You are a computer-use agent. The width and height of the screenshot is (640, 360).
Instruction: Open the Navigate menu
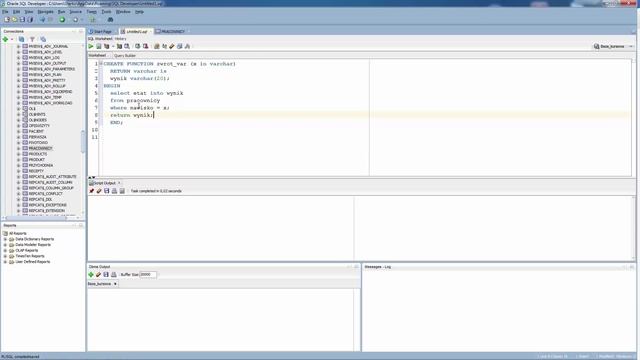point(45,12)
